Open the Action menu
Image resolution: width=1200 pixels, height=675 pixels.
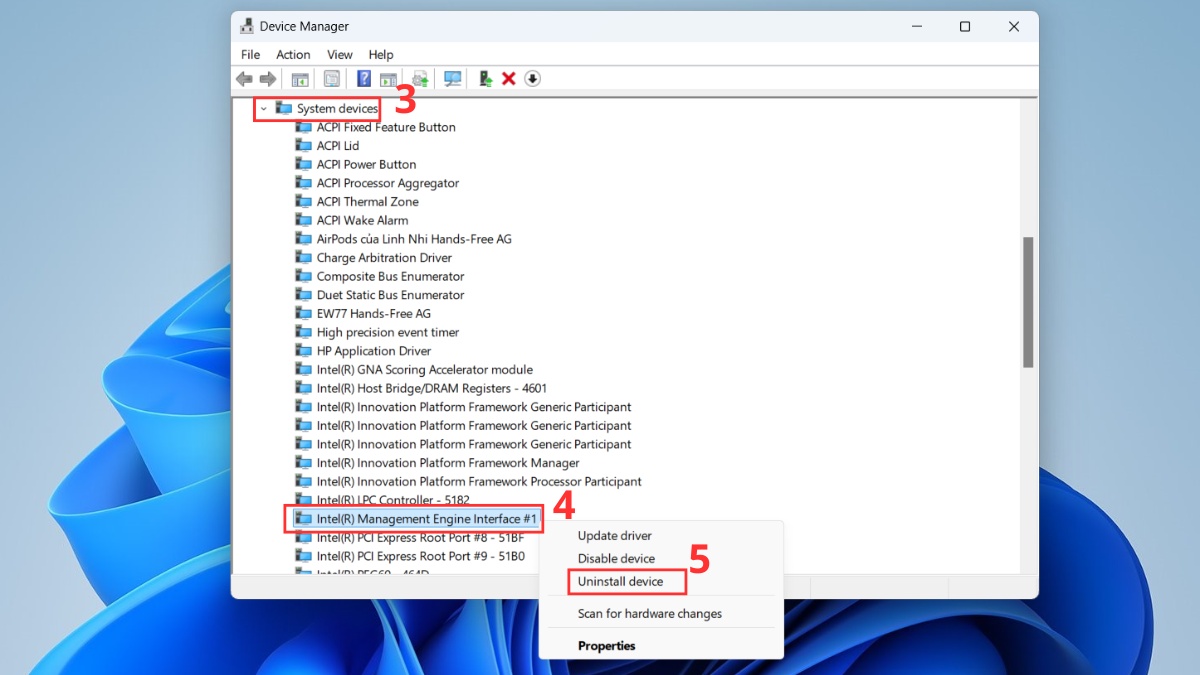293,55
